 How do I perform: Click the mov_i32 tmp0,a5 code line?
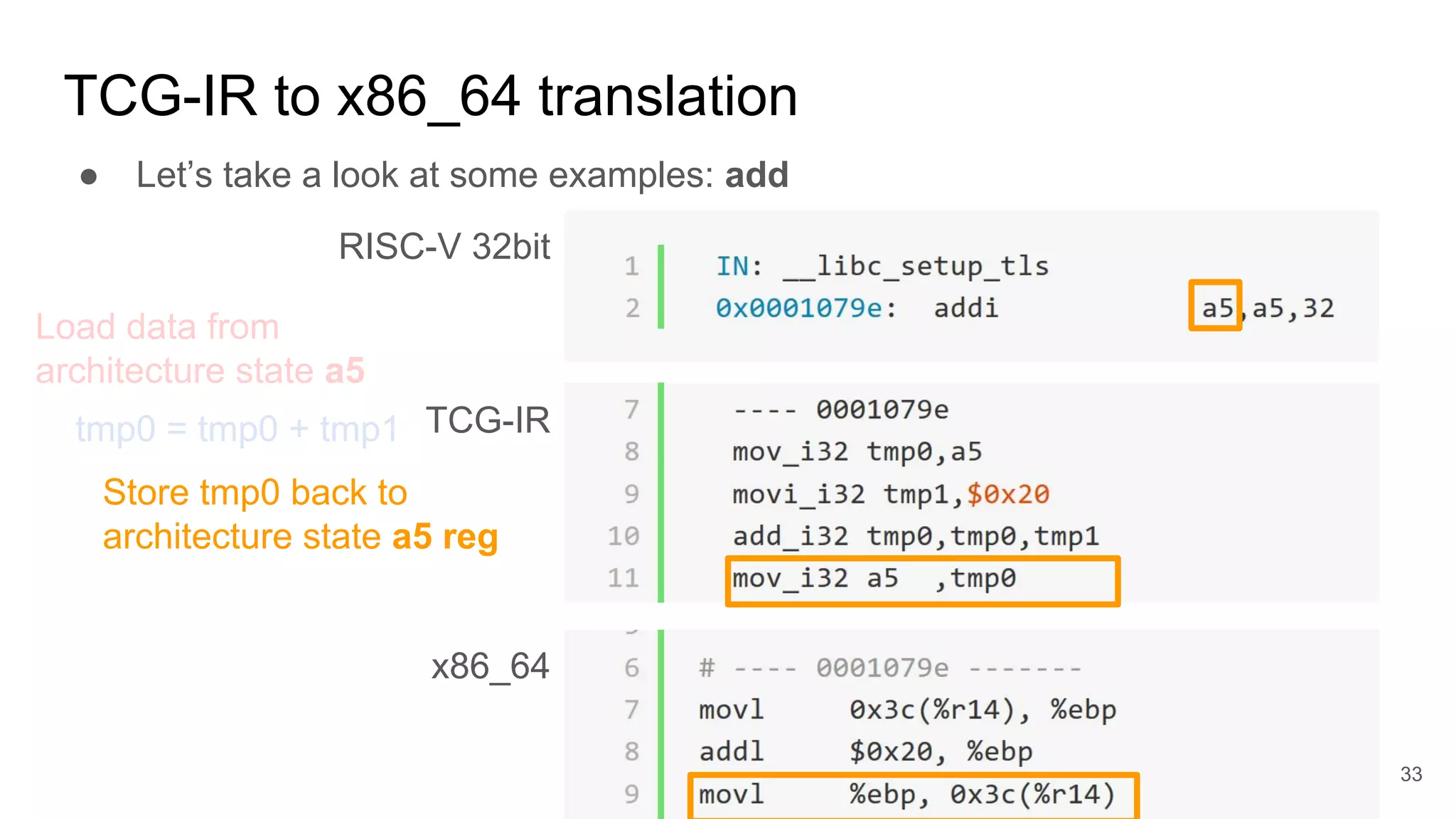coord(857,451)
